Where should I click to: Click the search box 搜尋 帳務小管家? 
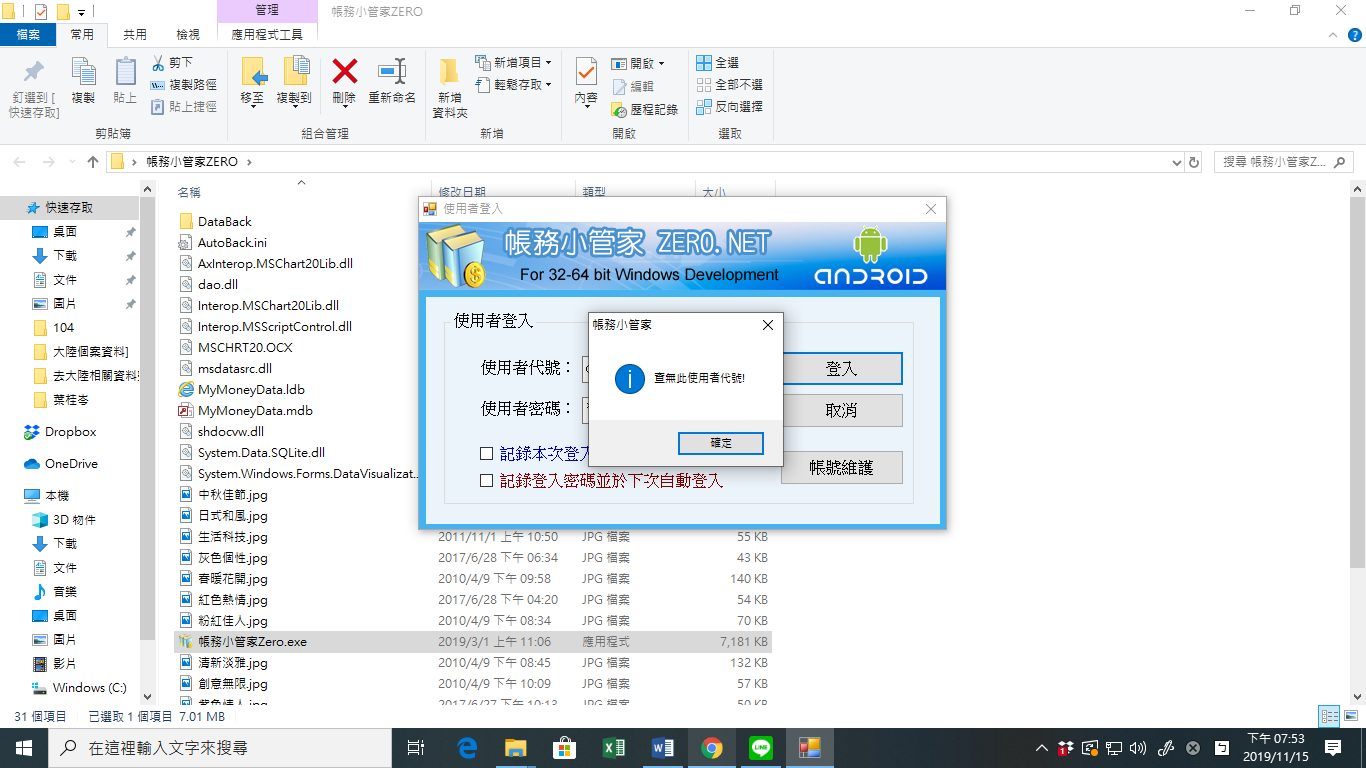click(1284, 162)
